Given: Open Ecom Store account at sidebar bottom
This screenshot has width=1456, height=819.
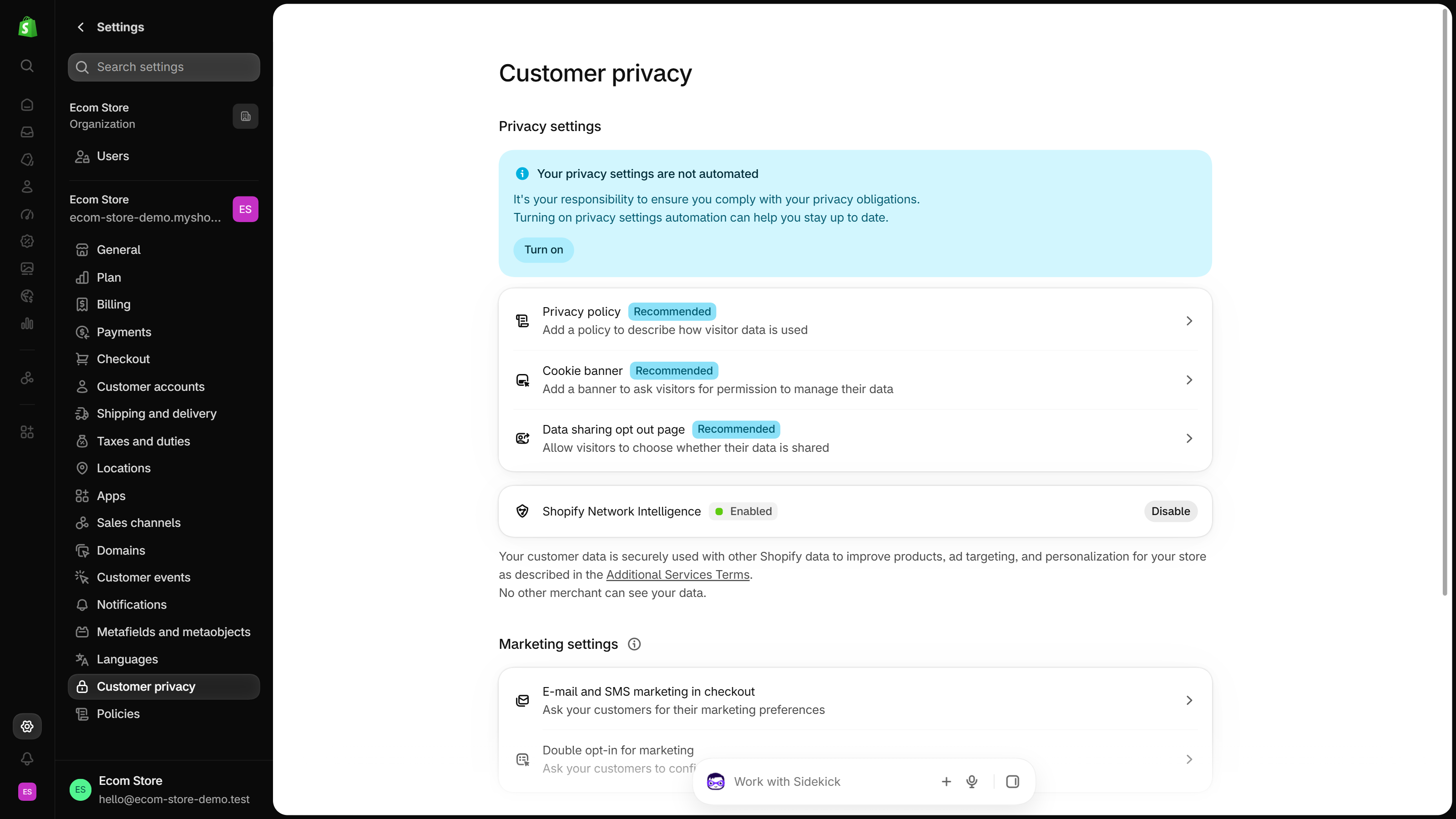Looking at the screenshot, I should tap(164, 789).
